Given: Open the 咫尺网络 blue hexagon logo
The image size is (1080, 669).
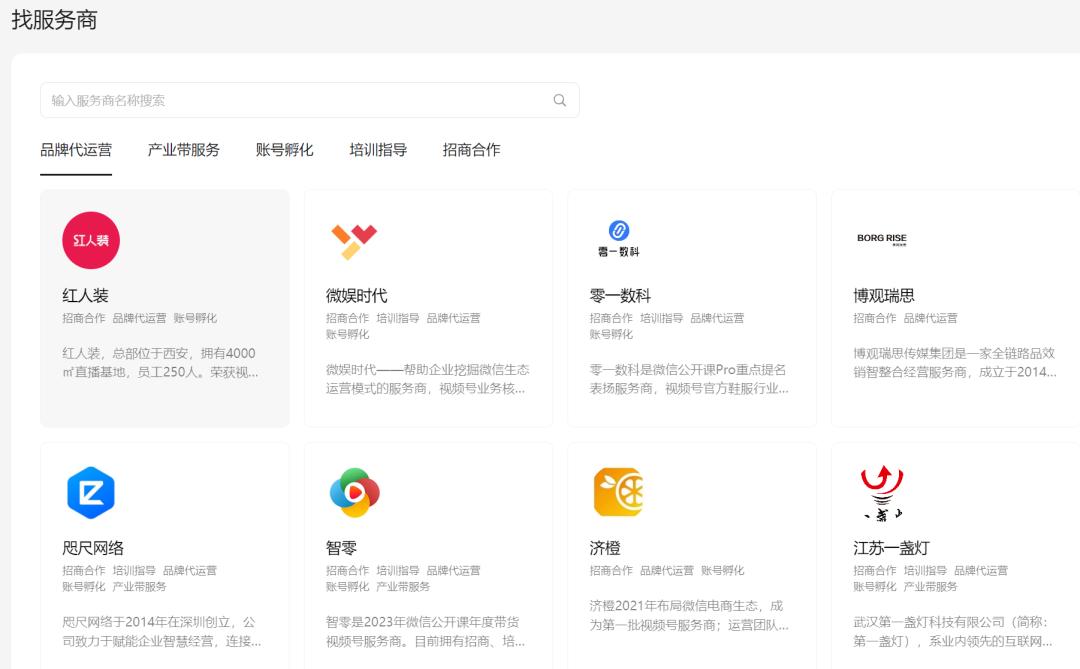Looking at the screenshot, I should pos(90,493).
